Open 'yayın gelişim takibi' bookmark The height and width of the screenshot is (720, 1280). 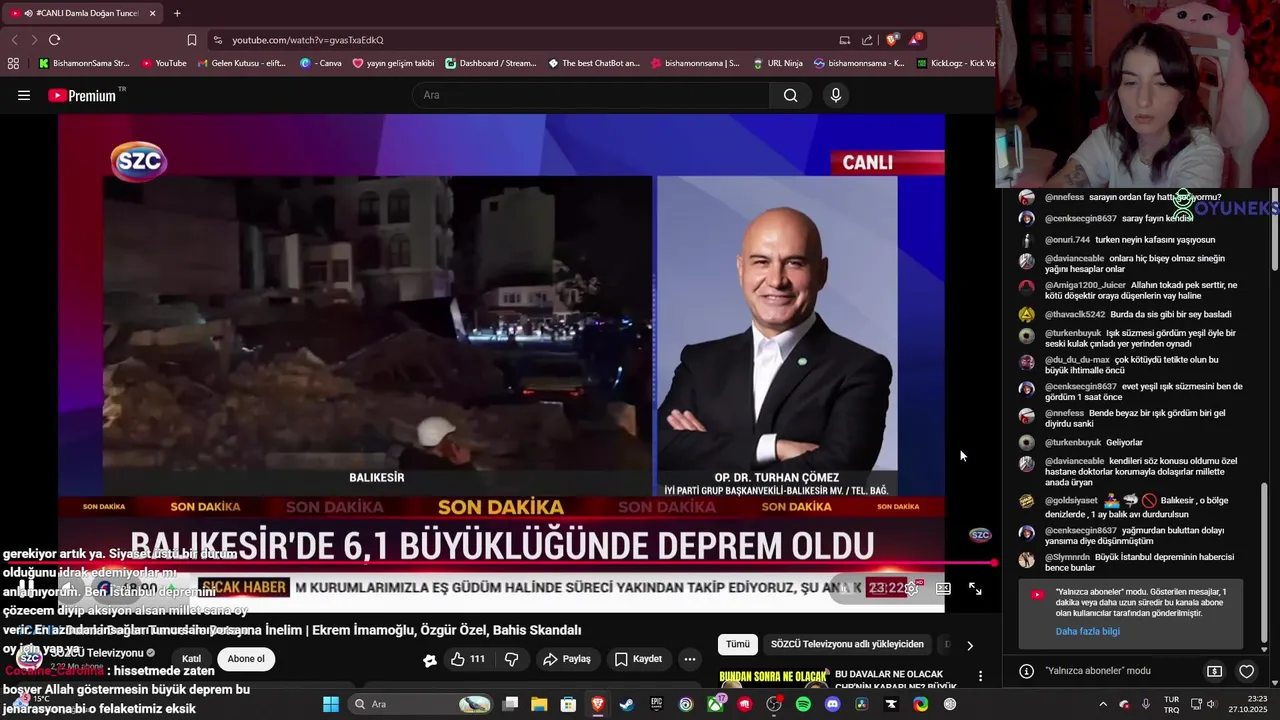(x=393, y=63)
